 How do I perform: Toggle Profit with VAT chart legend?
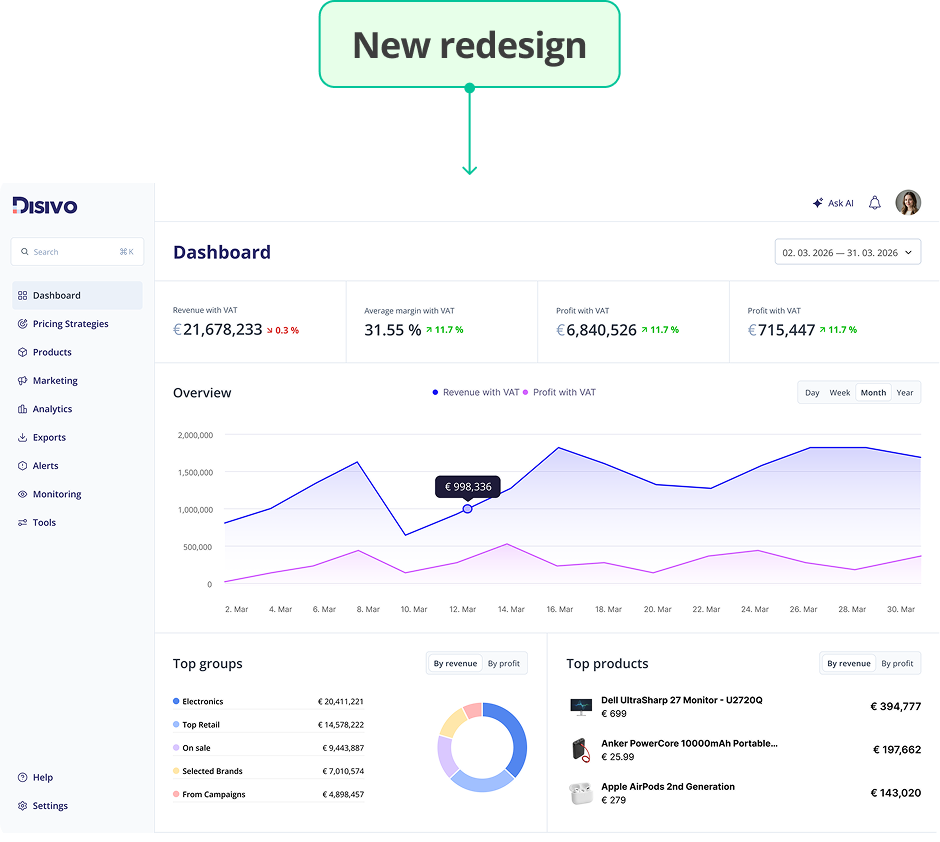pos(559,393)
